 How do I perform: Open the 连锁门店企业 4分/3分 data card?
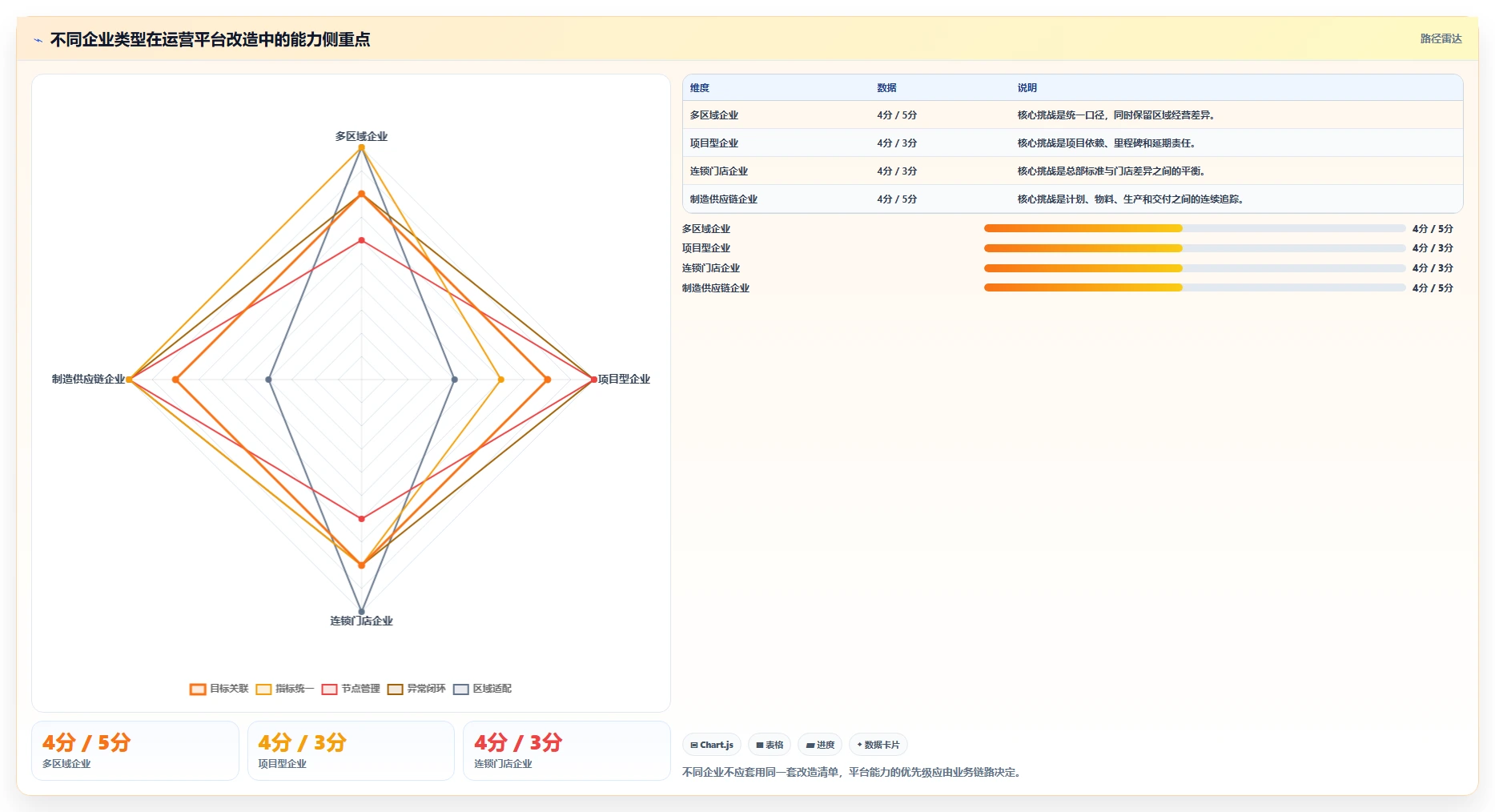(x=567, y=750)
